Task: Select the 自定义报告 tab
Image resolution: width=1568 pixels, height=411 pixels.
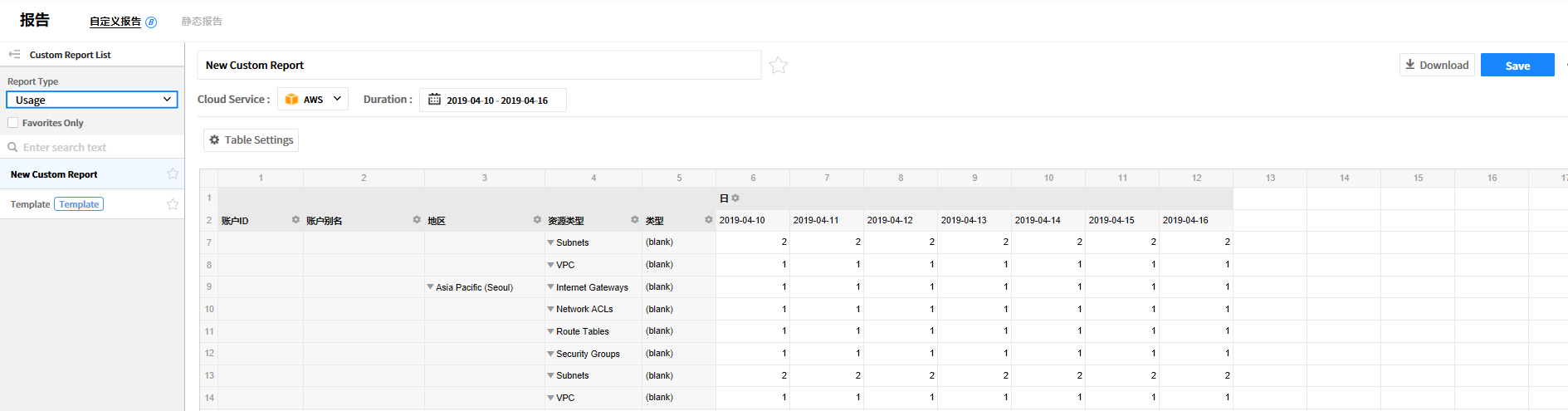Action: point(115,22)
